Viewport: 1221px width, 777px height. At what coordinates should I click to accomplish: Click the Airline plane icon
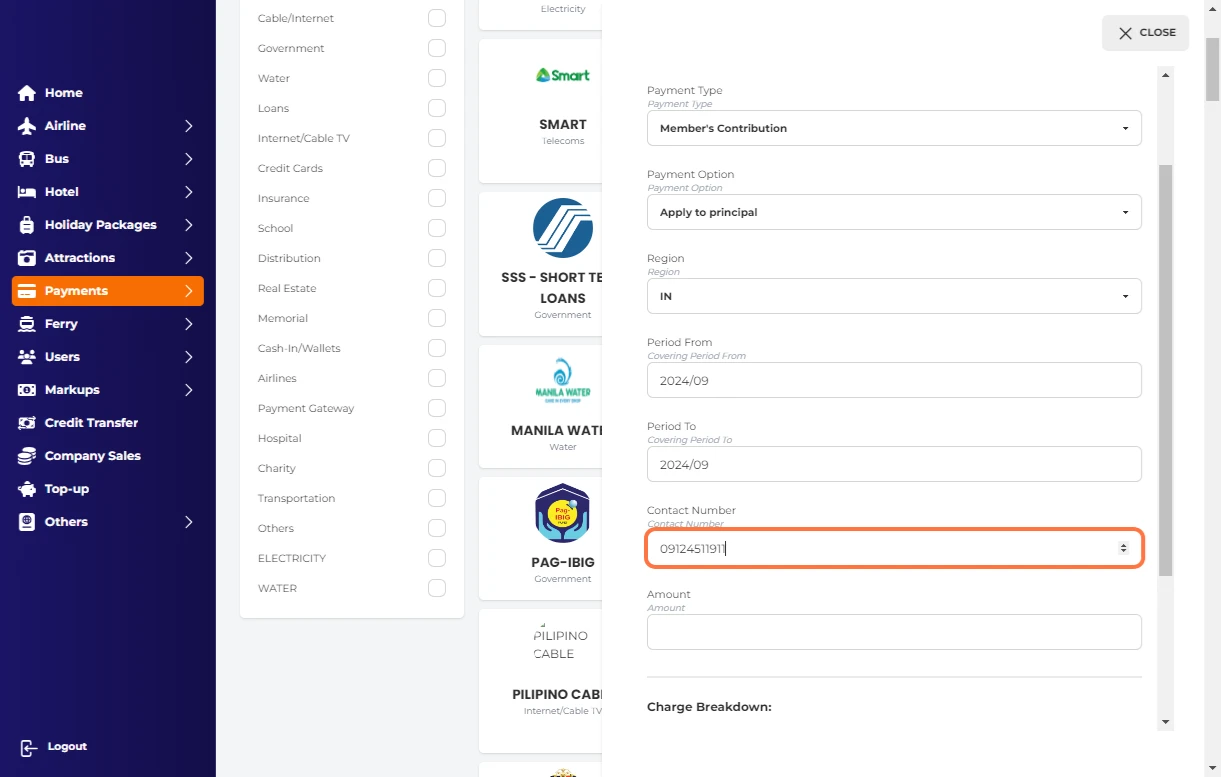pos(27,126)
